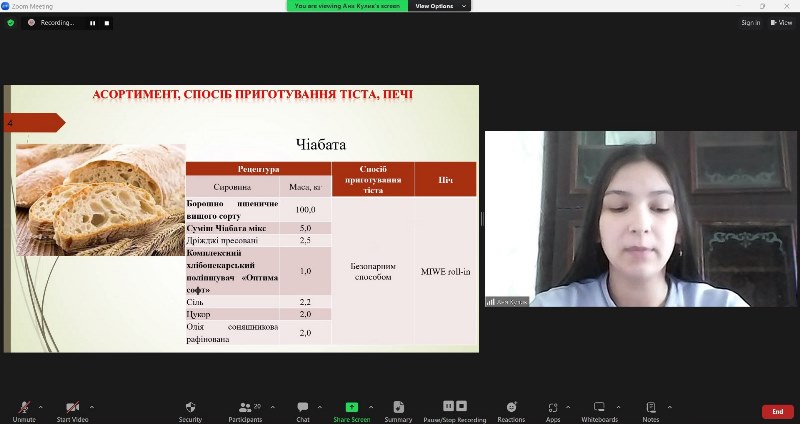Image resolution: width=800 pixels, height=424 pixels.
Task: Click the Рецептура table header
Action: [x=259, y=169]
